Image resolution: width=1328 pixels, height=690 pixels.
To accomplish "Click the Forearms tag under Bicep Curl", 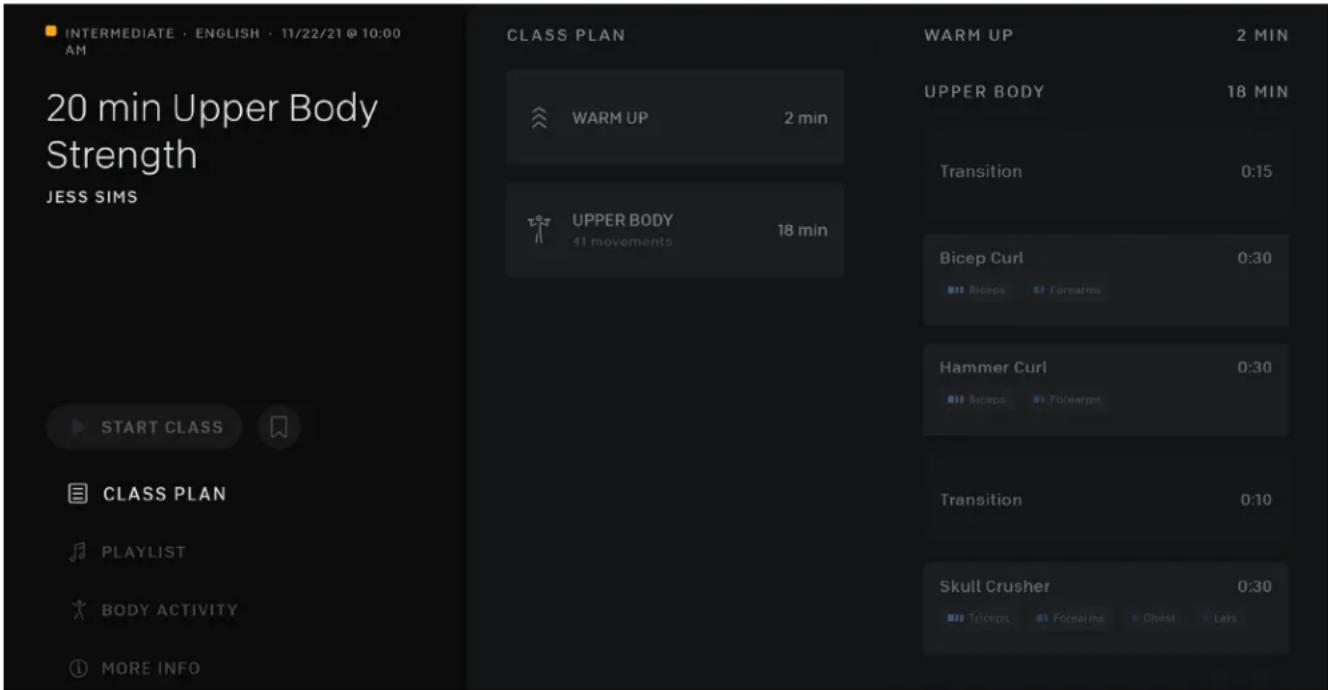I will pyautogui.click(x=1067, y=290).
